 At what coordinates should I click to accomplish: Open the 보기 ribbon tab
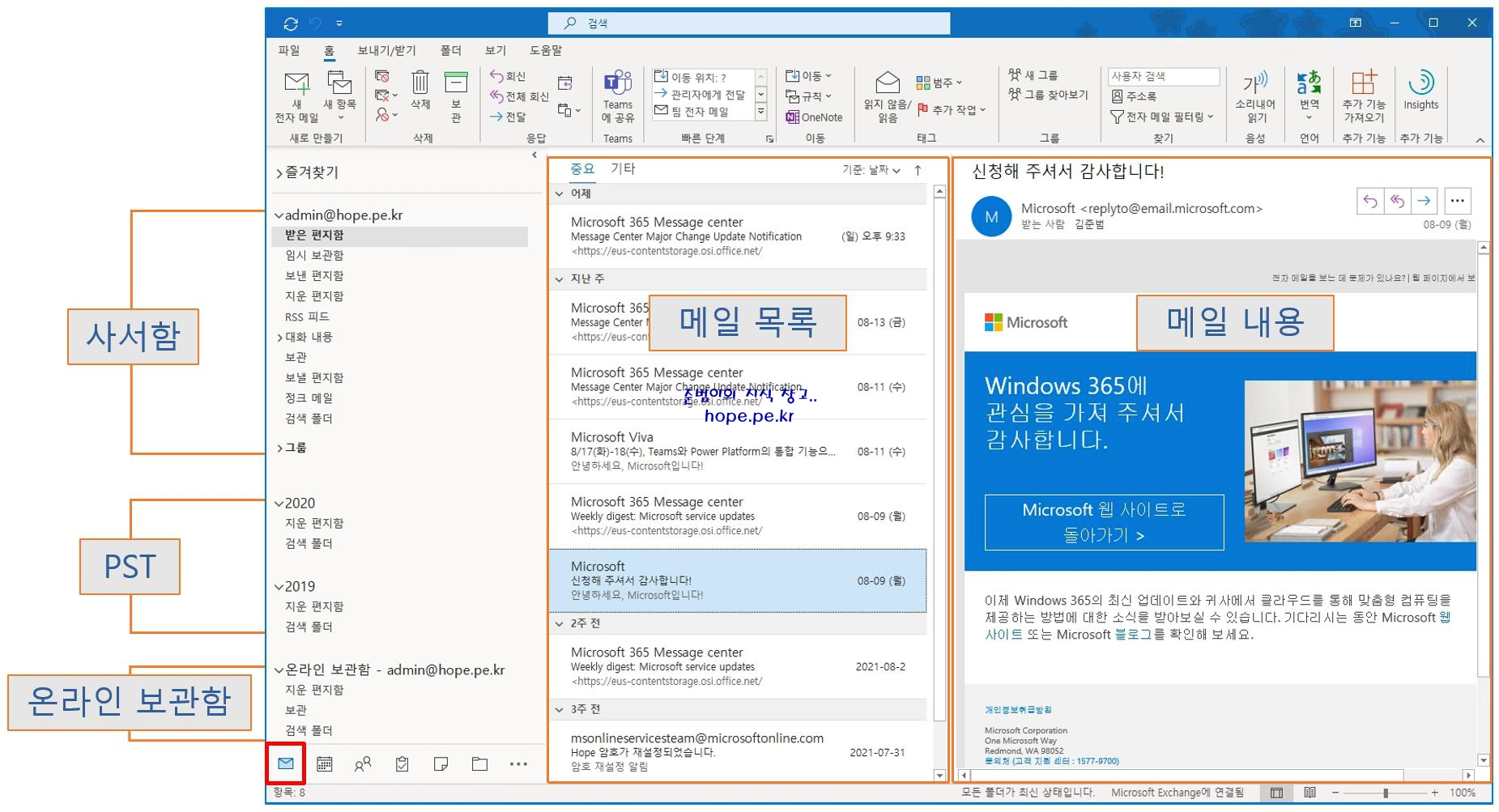496,50
